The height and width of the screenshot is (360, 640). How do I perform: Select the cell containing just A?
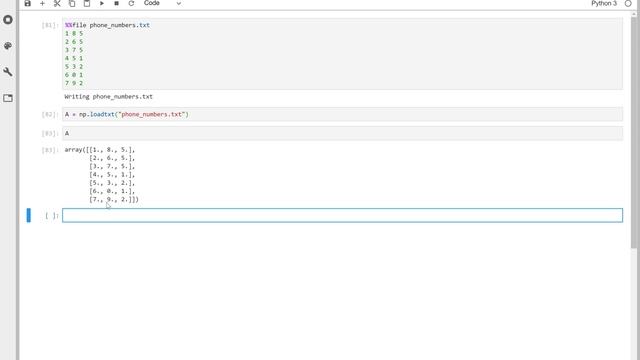tap(342, 133)
